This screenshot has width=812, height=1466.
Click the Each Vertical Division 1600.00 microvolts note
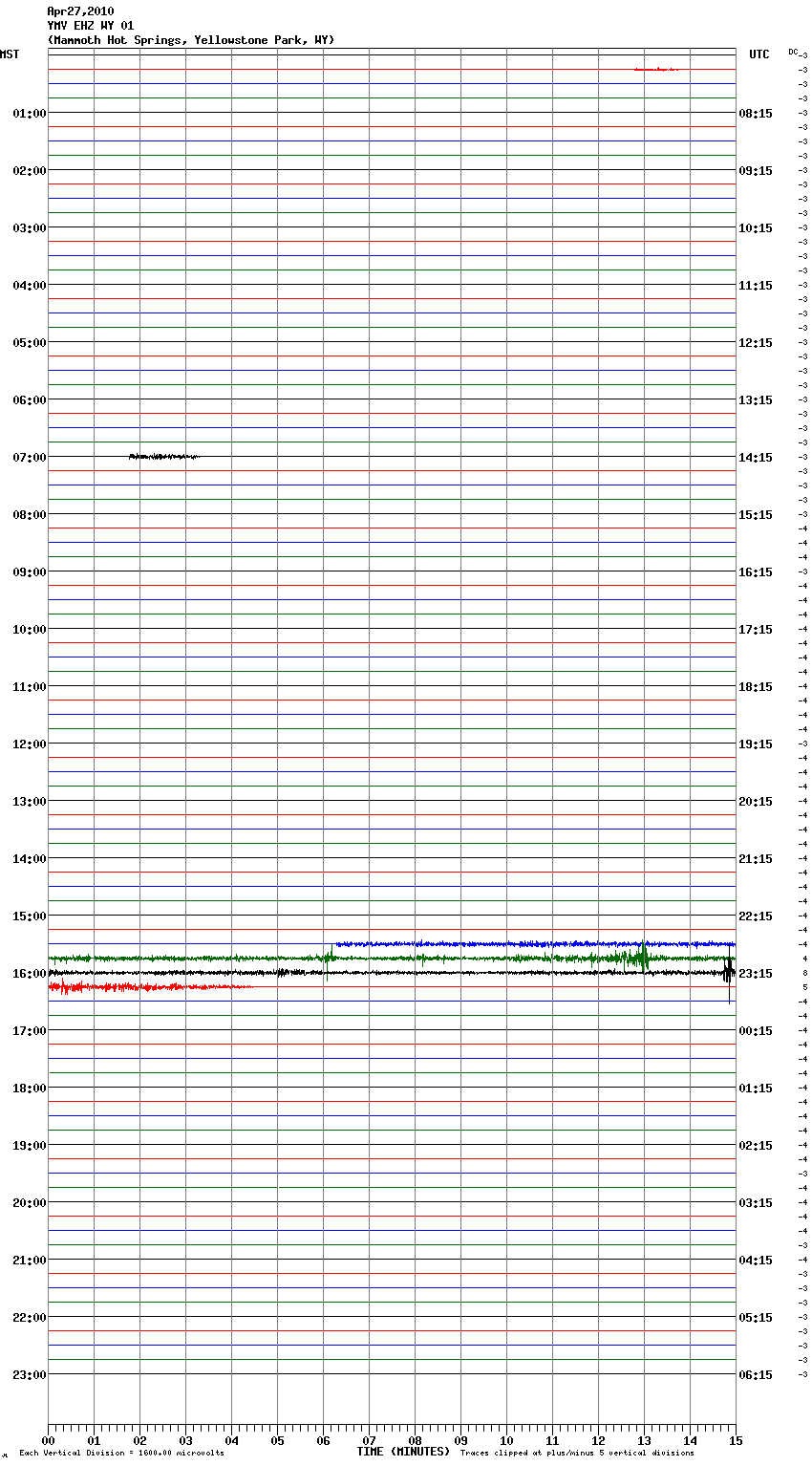click(x=121, y=1454)
